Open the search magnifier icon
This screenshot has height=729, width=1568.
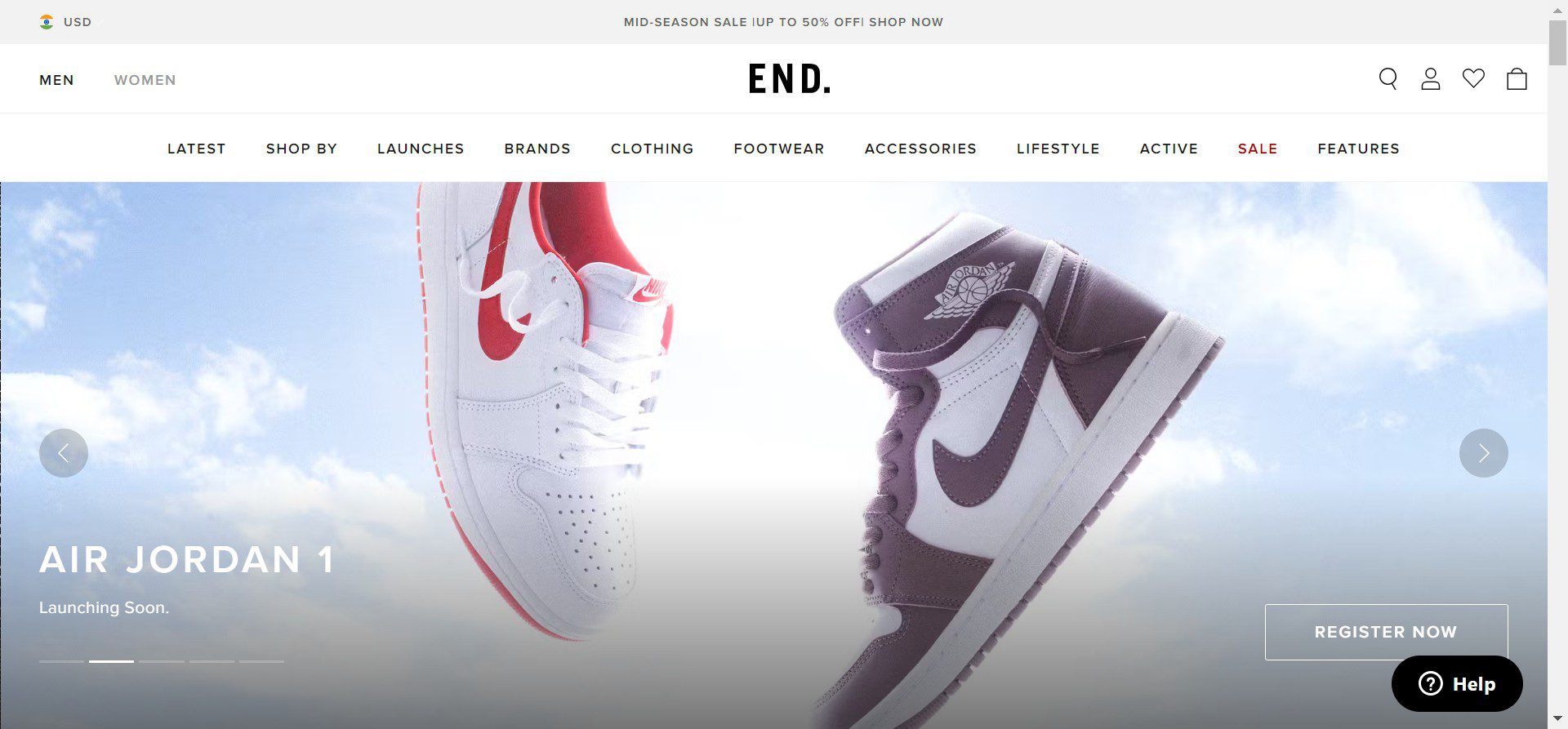coord(1388,79)
